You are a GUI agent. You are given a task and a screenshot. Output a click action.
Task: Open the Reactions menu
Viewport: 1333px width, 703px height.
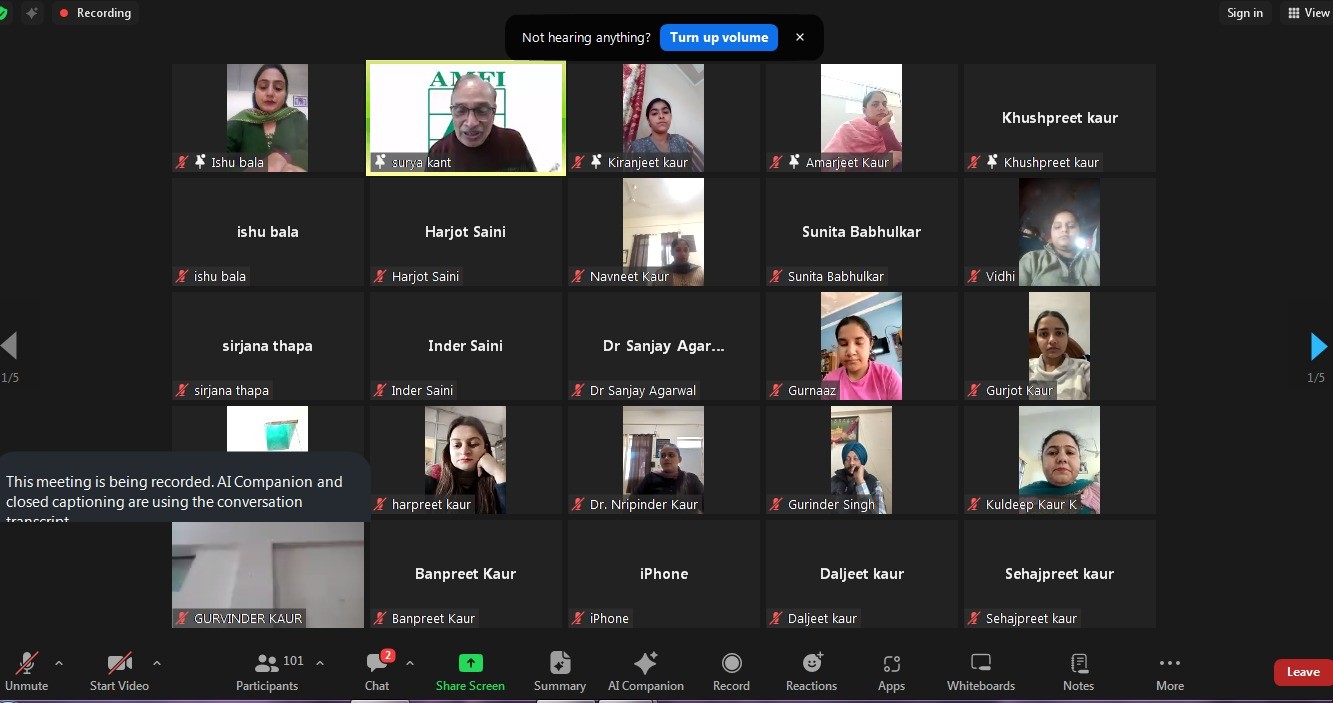point(811,671)
